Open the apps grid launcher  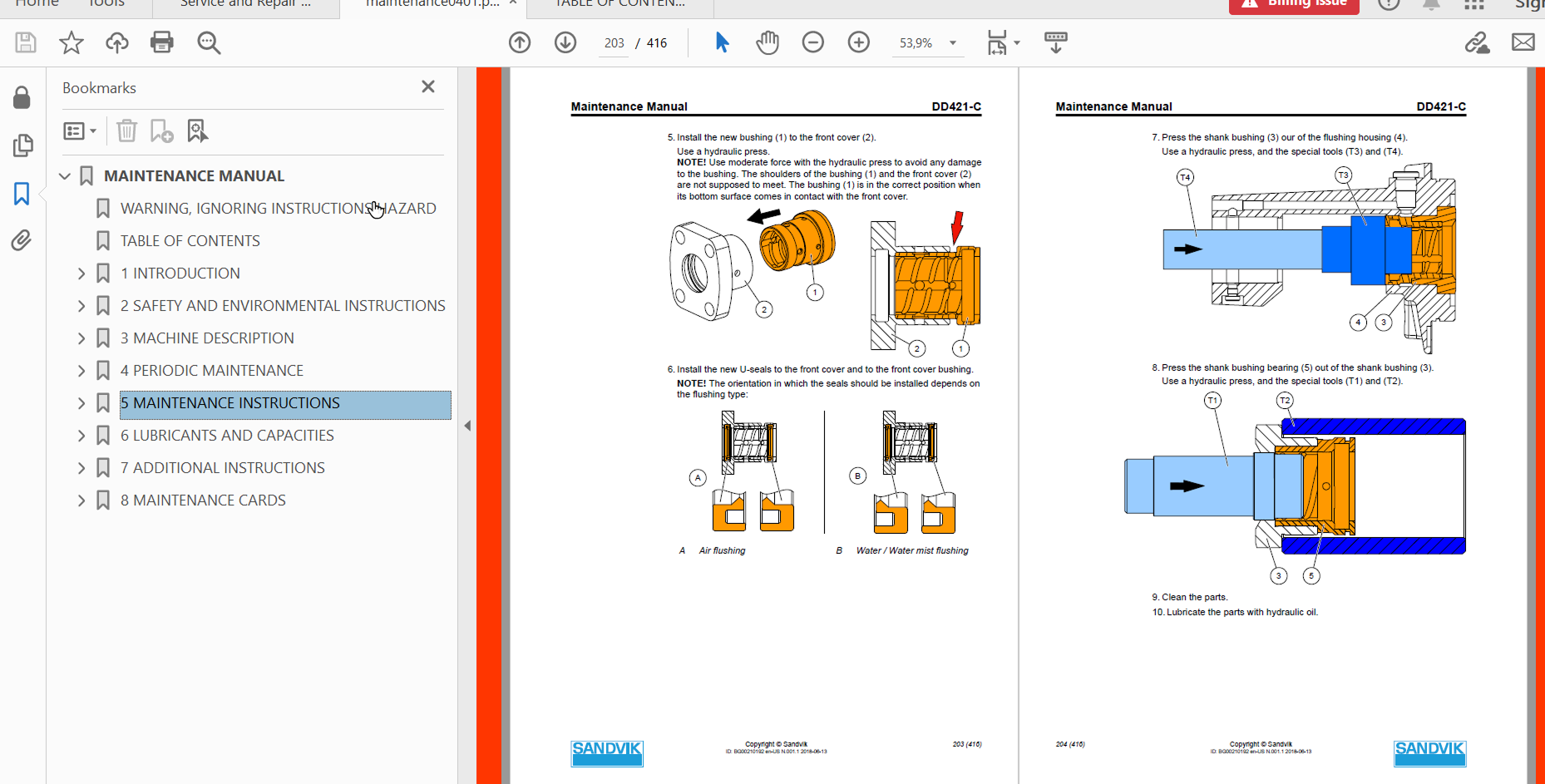[x=1474, y=5]
